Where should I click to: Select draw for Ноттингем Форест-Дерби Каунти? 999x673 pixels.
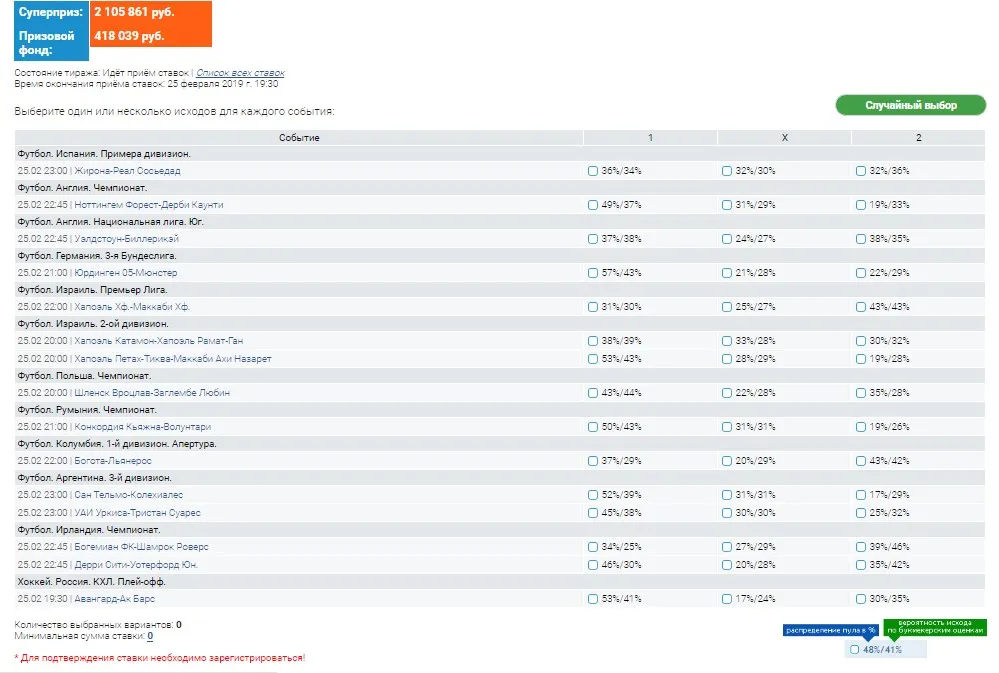(726, 205)
